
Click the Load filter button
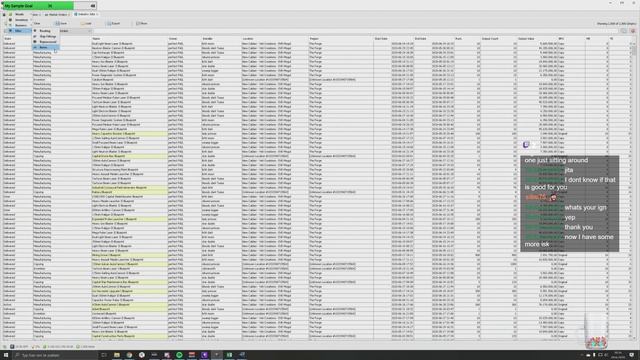point(86,24)
